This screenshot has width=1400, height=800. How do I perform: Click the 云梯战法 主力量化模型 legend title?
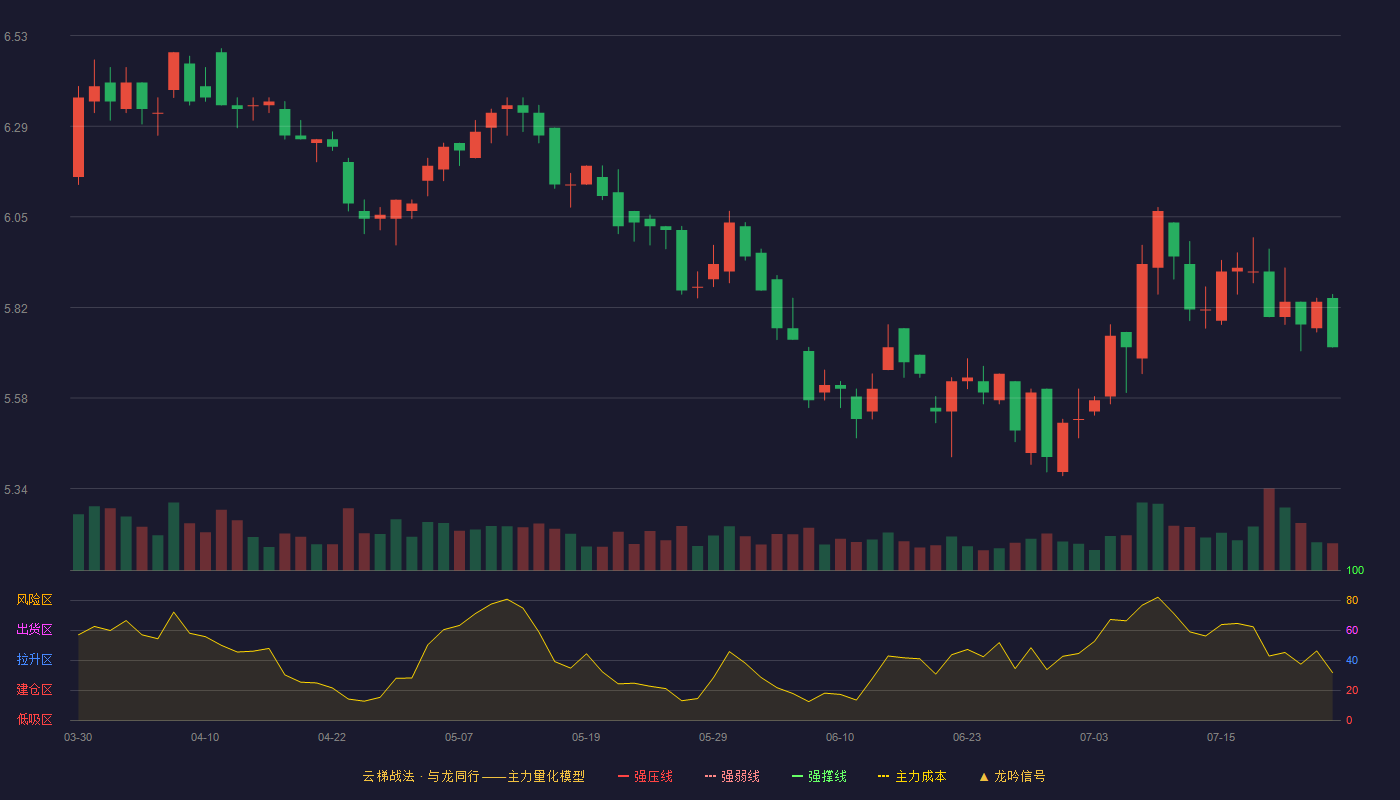[473, 776]
